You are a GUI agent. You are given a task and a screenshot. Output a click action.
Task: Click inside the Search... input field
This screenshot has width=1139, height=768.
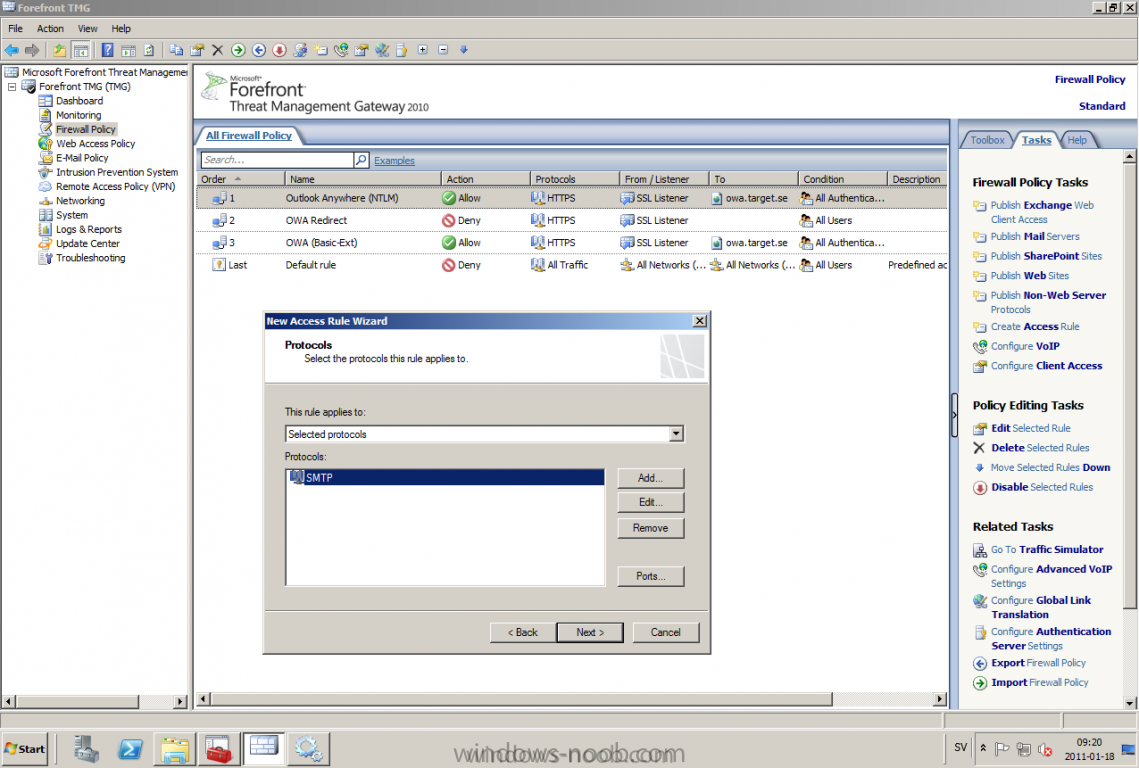click(x=277, y=160)
